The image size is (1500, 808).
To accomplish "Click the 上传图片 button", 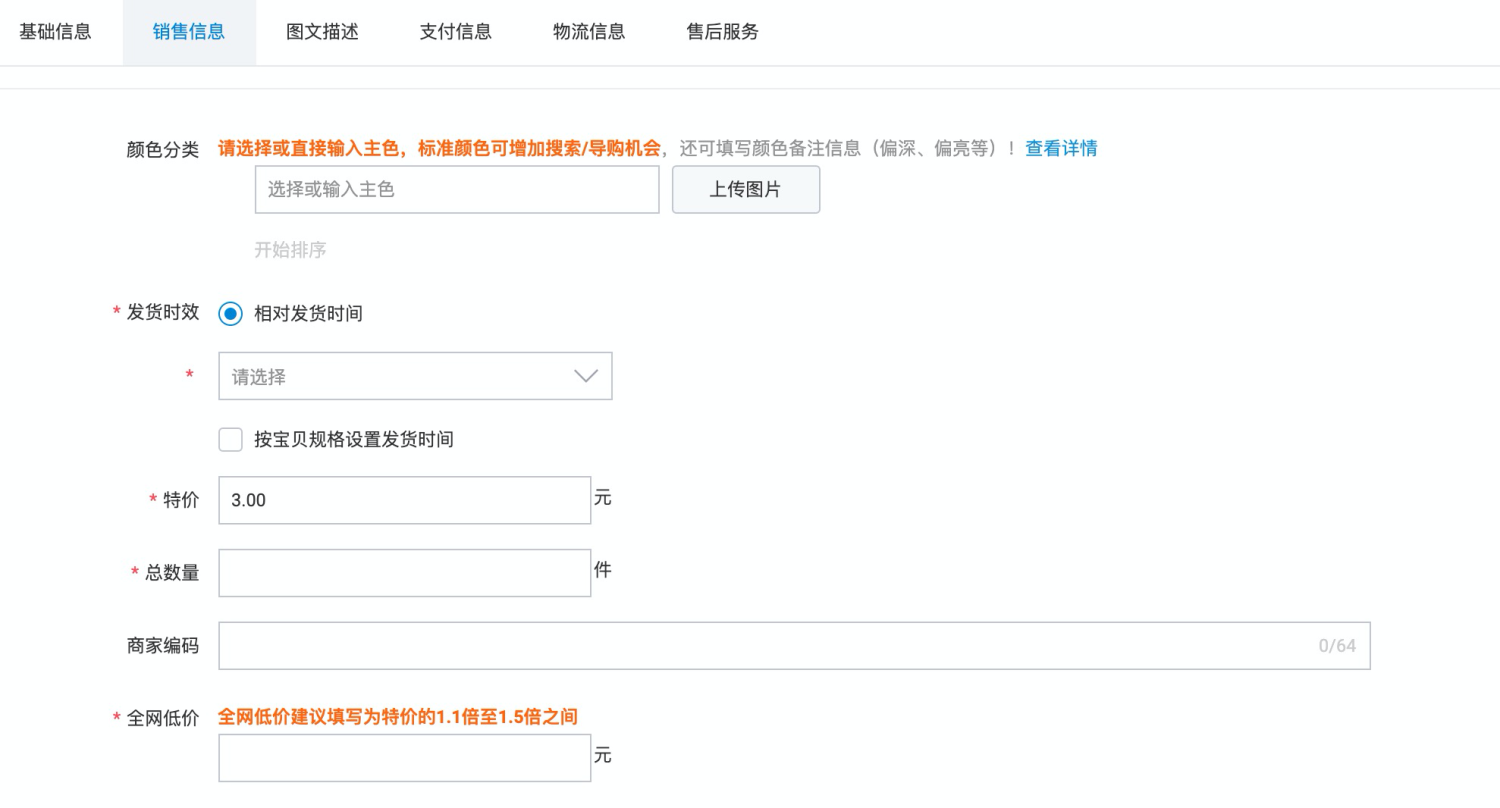I will [745, 189].
